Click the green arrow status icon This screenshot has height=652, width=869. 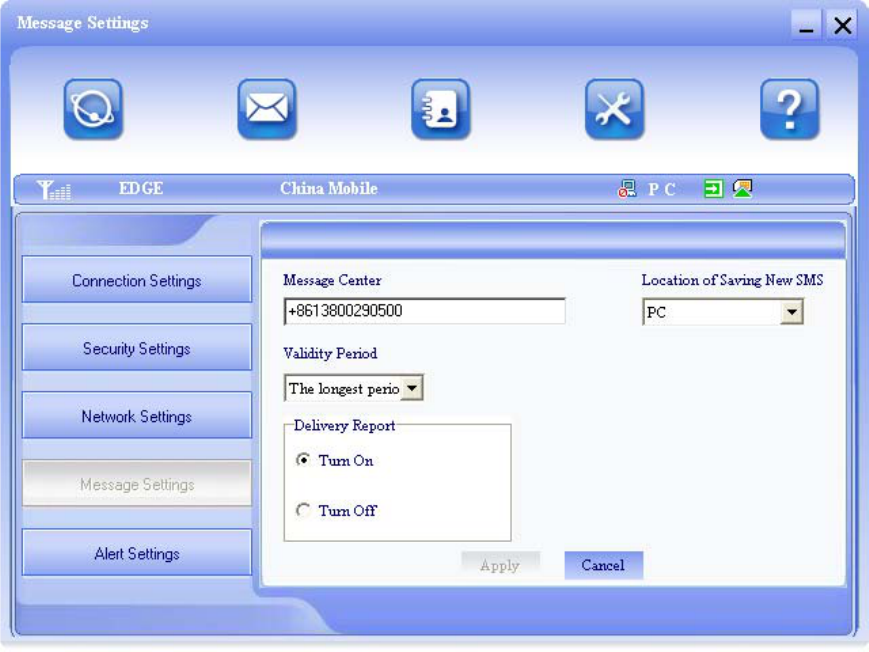coord(713,189)
